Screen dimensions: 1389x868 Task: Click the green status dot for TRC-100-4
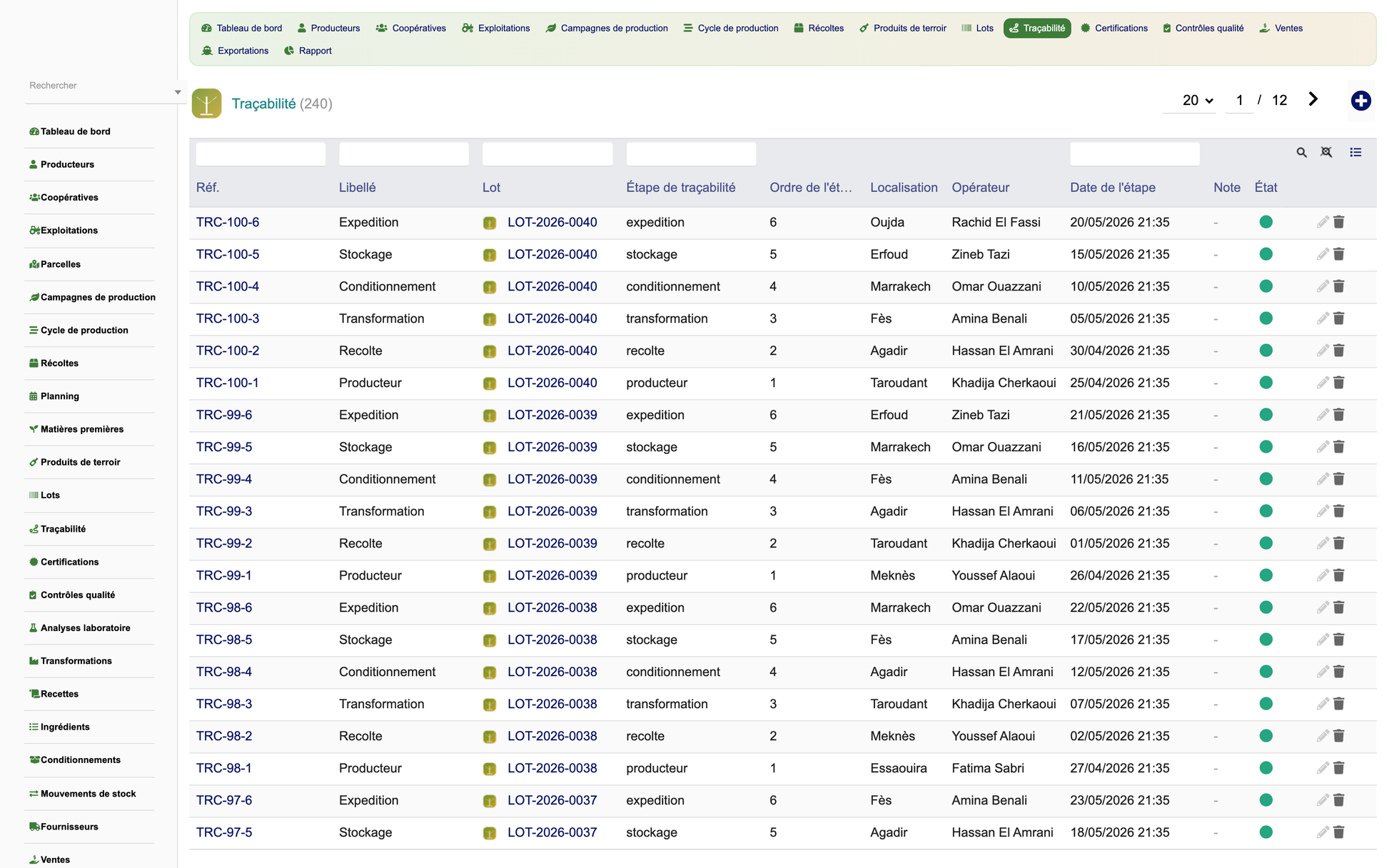point(1266,286)
